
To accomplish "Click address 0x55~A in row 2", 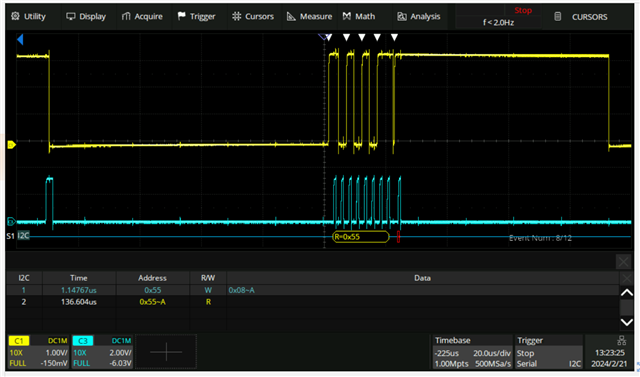I will 153,302.
